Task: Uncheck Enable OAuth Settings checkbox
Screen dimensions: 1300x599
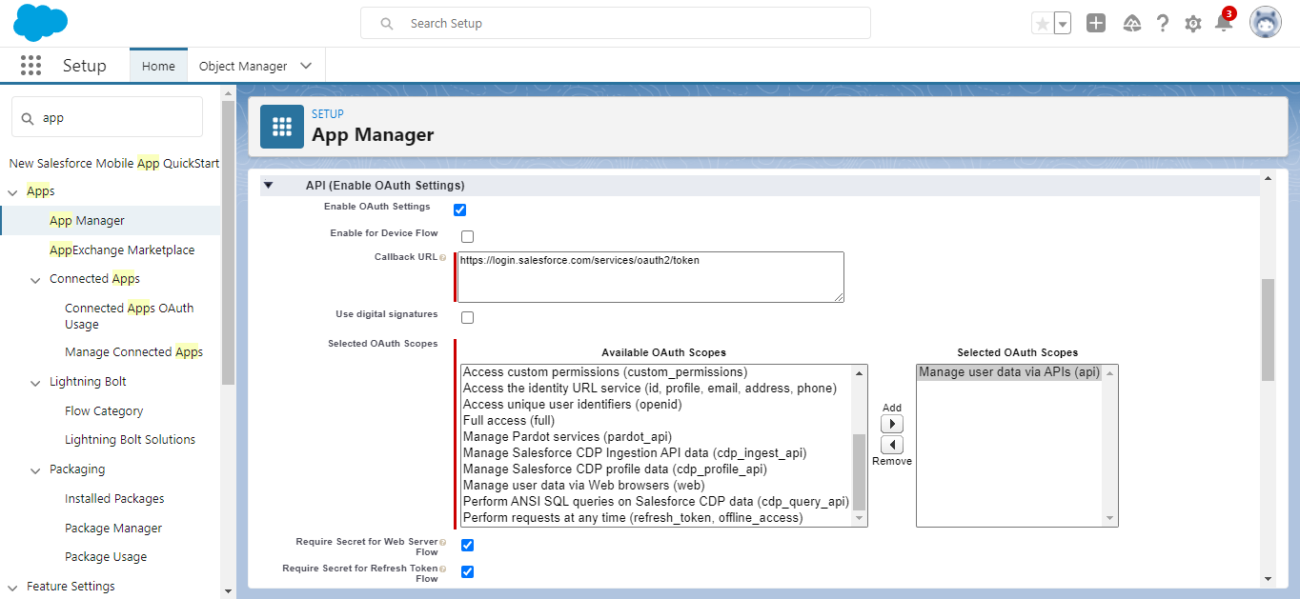Action: [460, 210]
